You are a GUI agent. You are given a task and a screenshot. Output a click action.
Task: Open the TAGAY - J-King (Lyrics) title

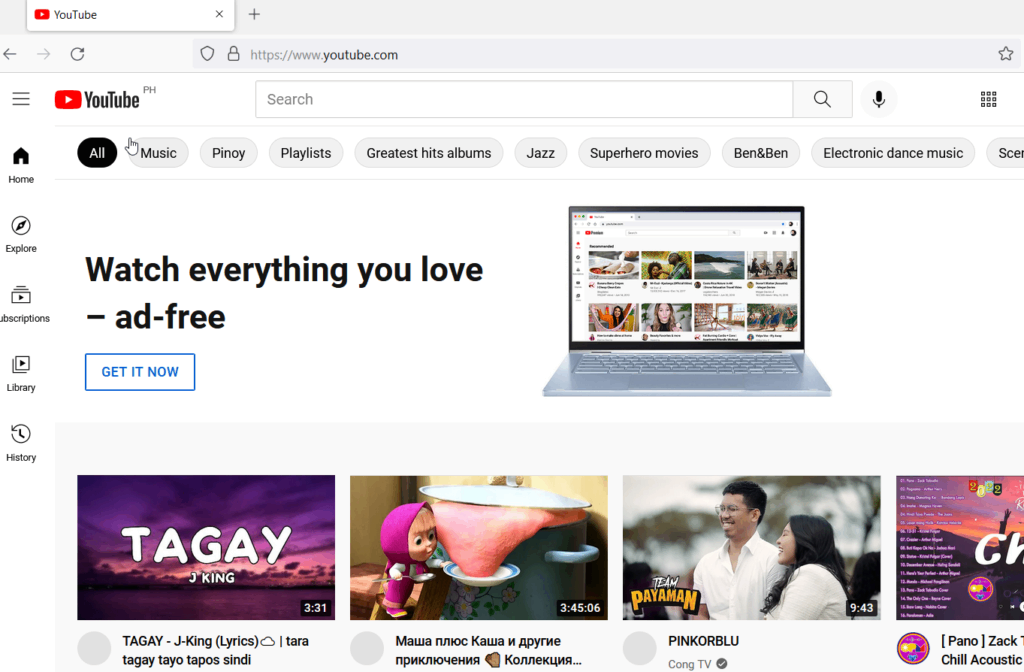(216, 650)
